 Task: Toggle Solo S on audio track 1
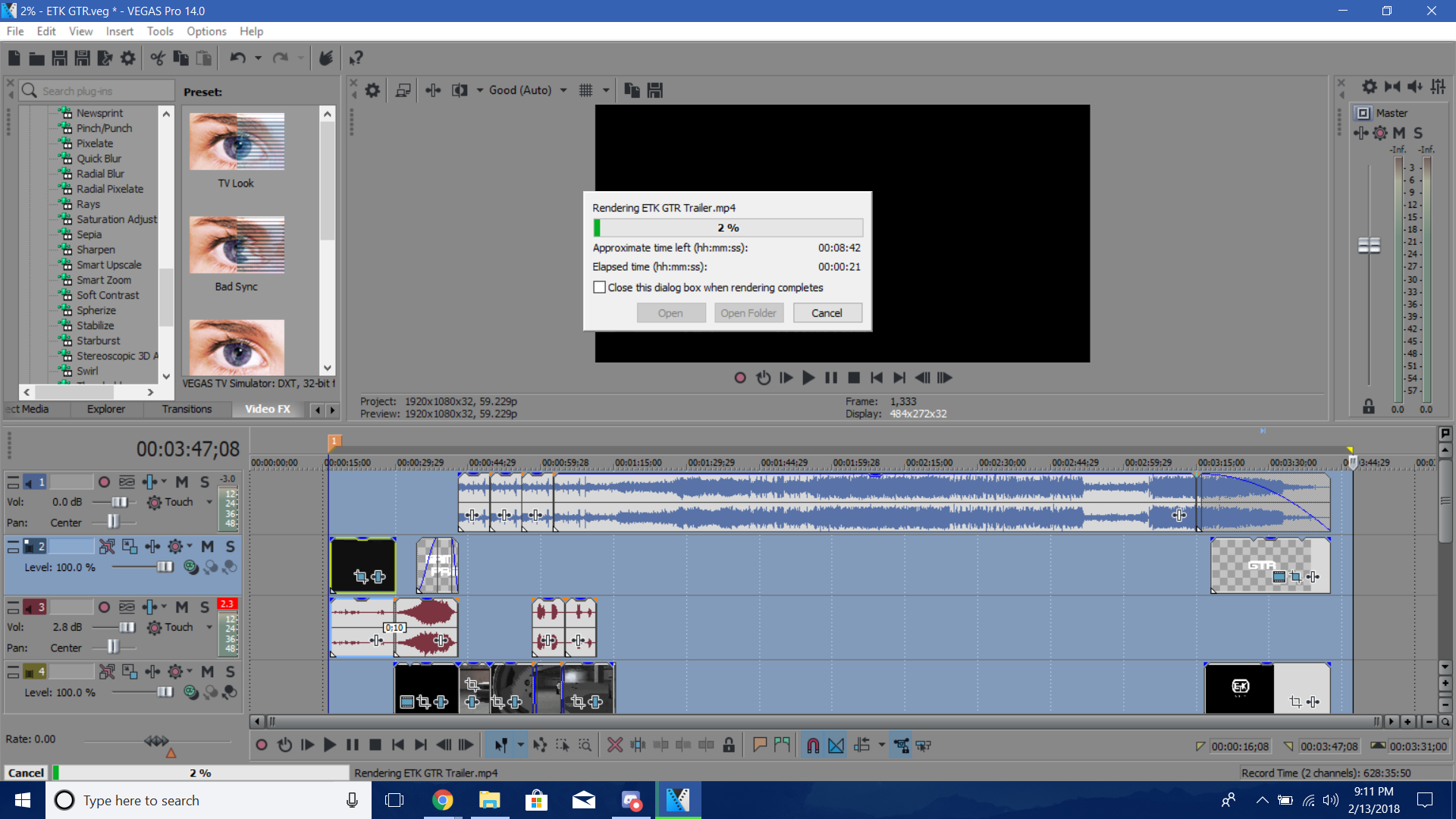[x=205, y=482]
